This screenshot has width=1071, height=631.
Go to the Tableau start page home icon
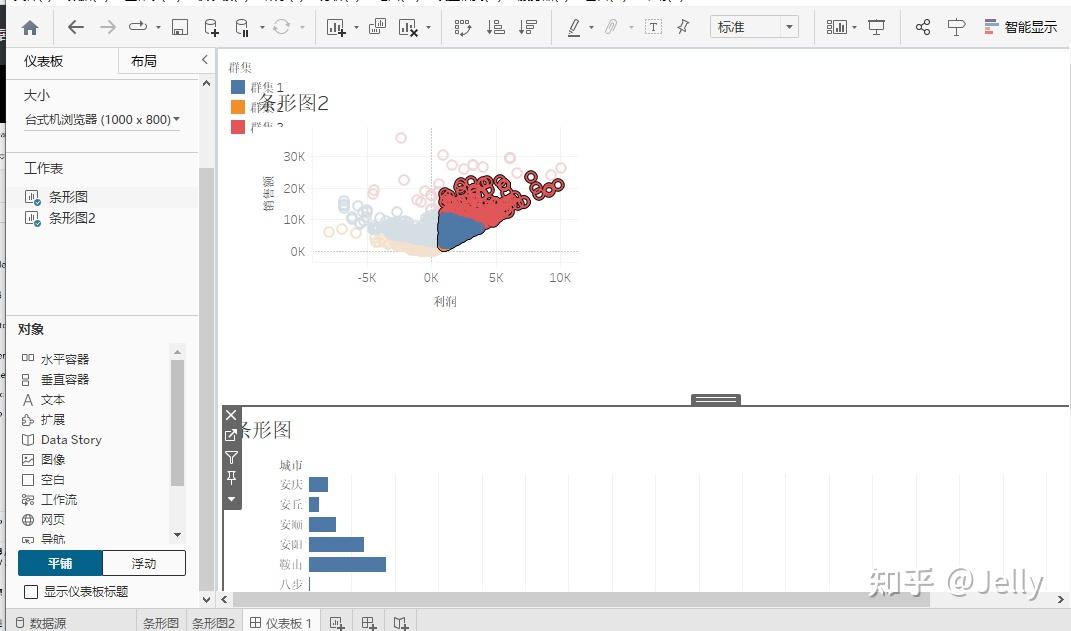coord(30,27)
